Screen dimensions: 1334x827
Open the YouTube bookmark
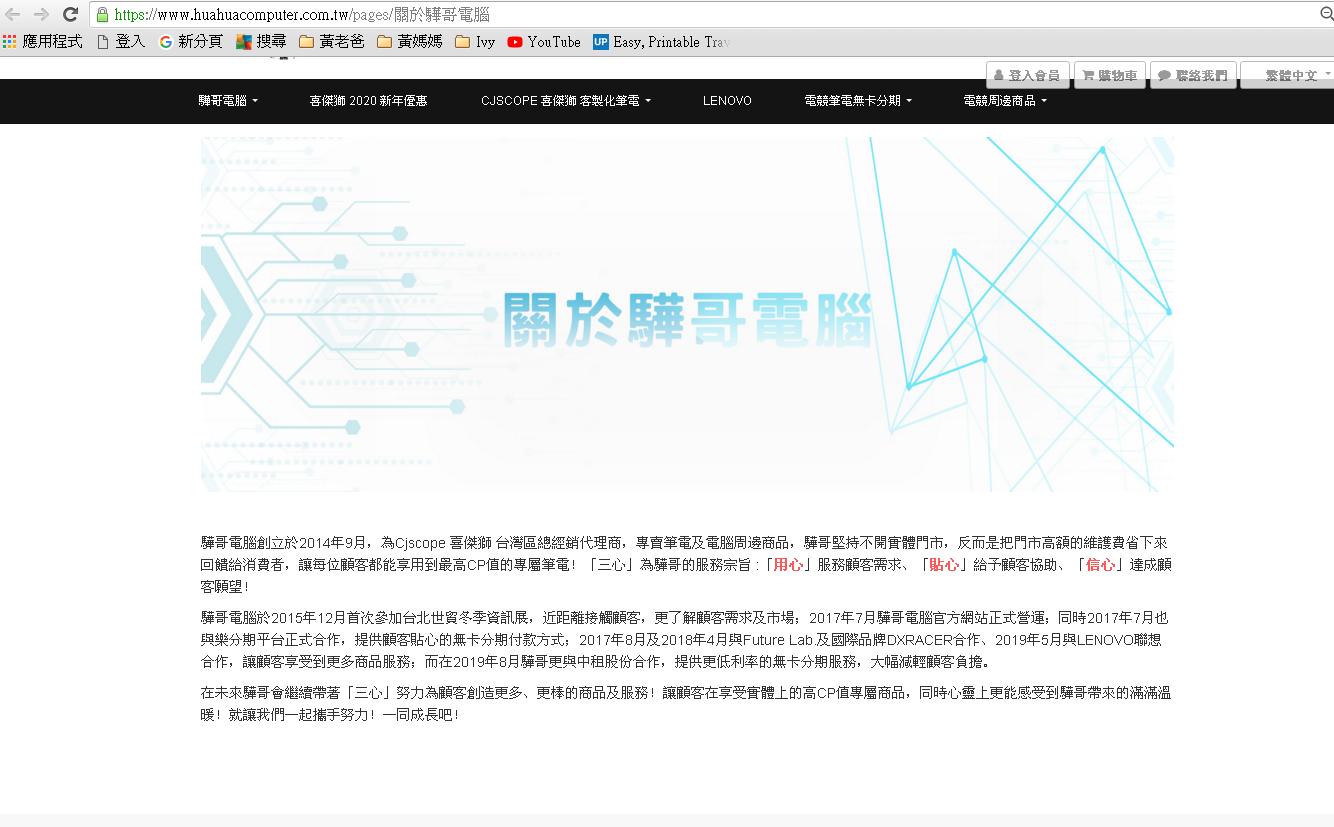tap(544, 42)
